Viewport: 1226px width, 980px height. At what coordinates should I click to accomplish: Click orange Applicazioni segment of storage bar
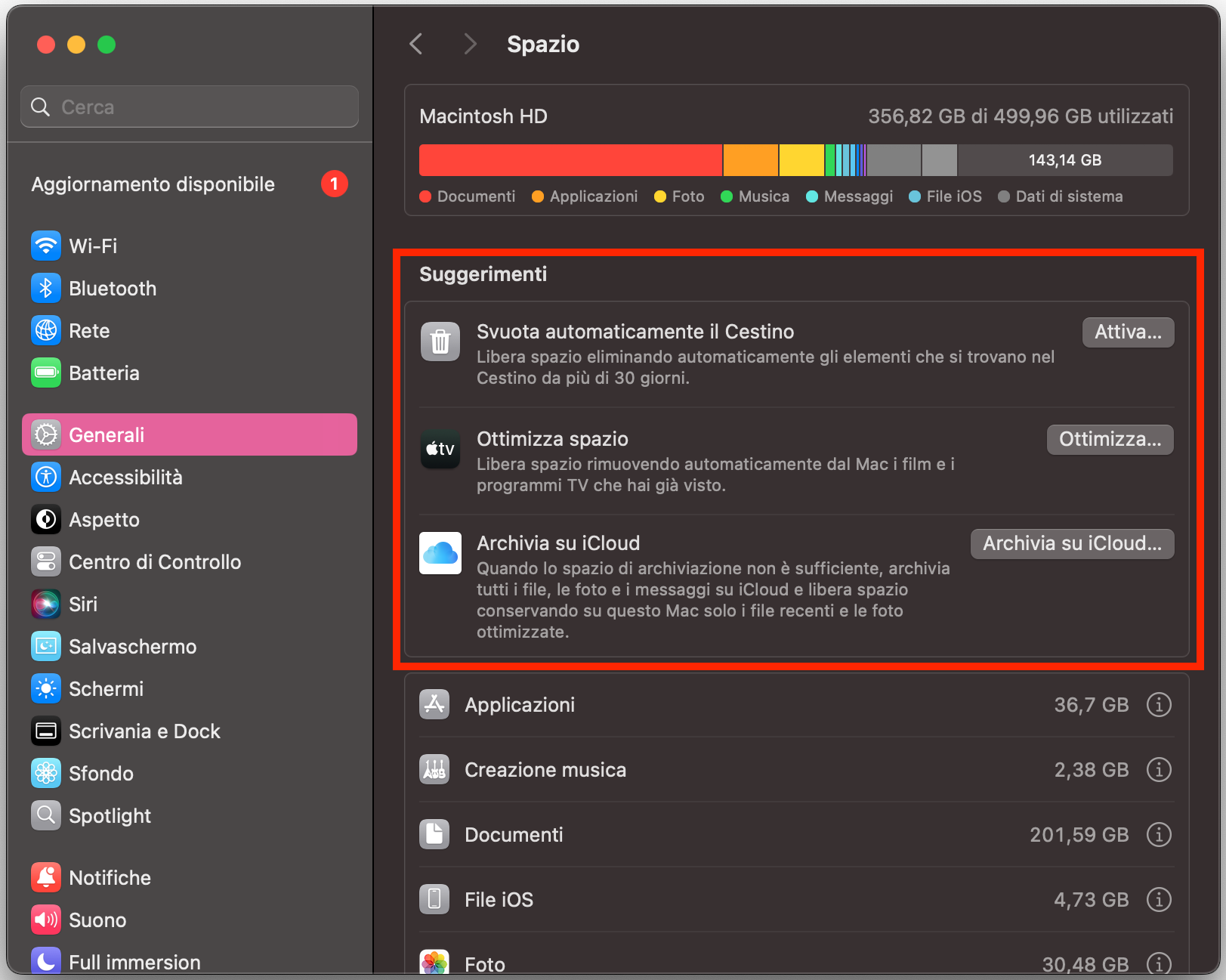tap(751, 160)
